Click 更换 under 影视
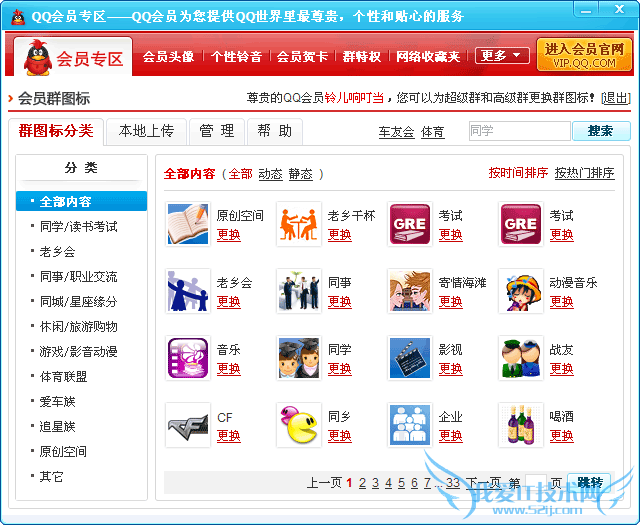The height and width of the screenshot is (525, 640). pyautogui.click(x=451, y=369)
